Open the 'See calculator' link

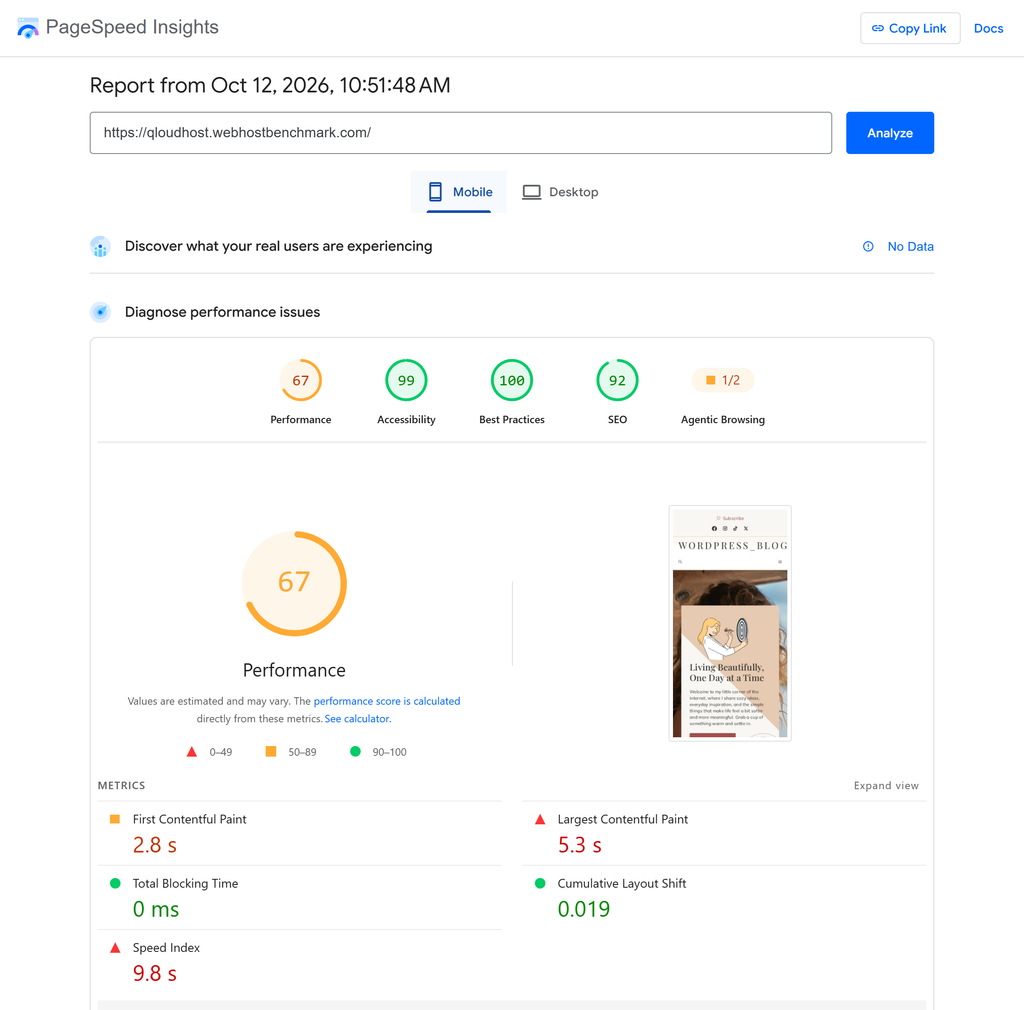[x=357, y=718]
